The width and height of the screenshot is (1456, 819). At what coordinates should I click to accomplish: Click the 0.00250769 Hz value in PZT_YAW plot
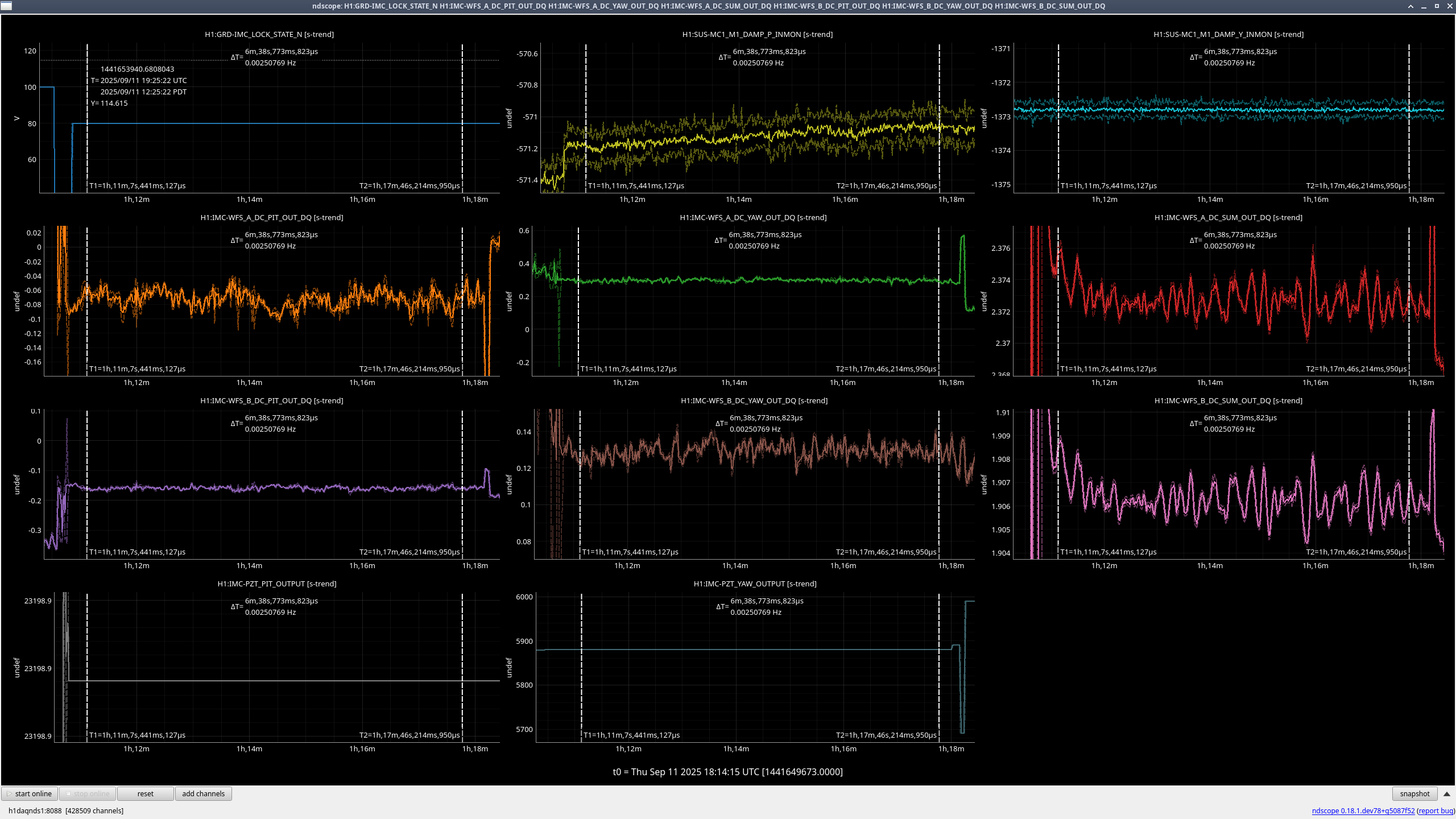click(x=755, y=613)
